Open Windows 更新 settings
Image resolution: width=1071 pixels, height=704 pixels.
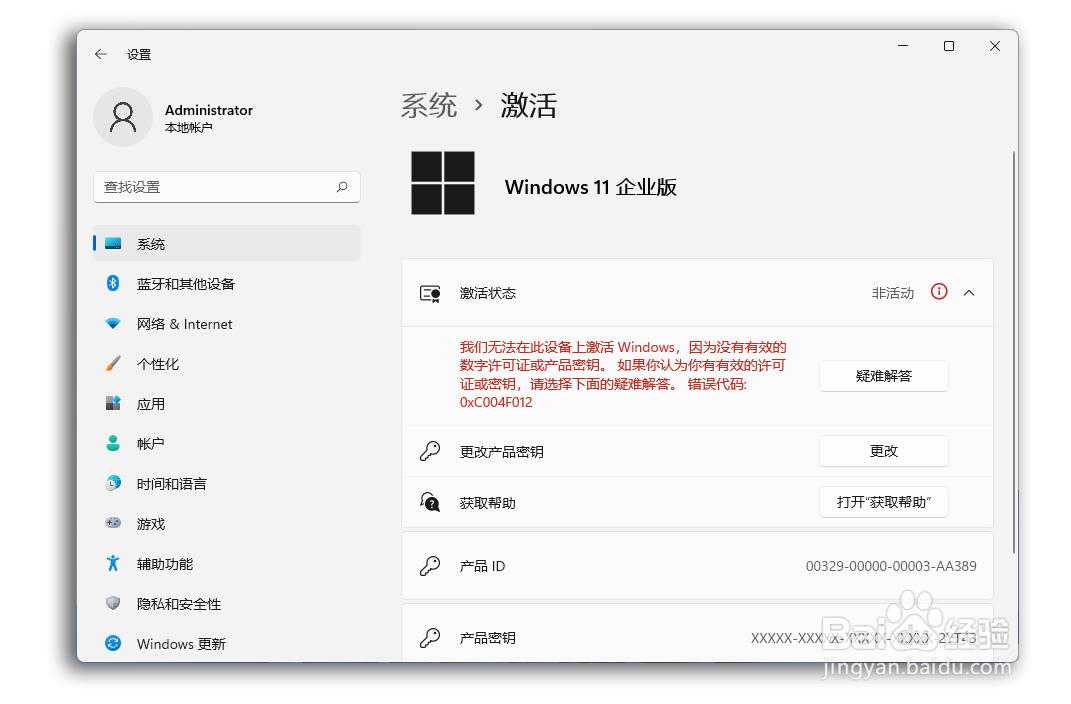click(227, 644)
